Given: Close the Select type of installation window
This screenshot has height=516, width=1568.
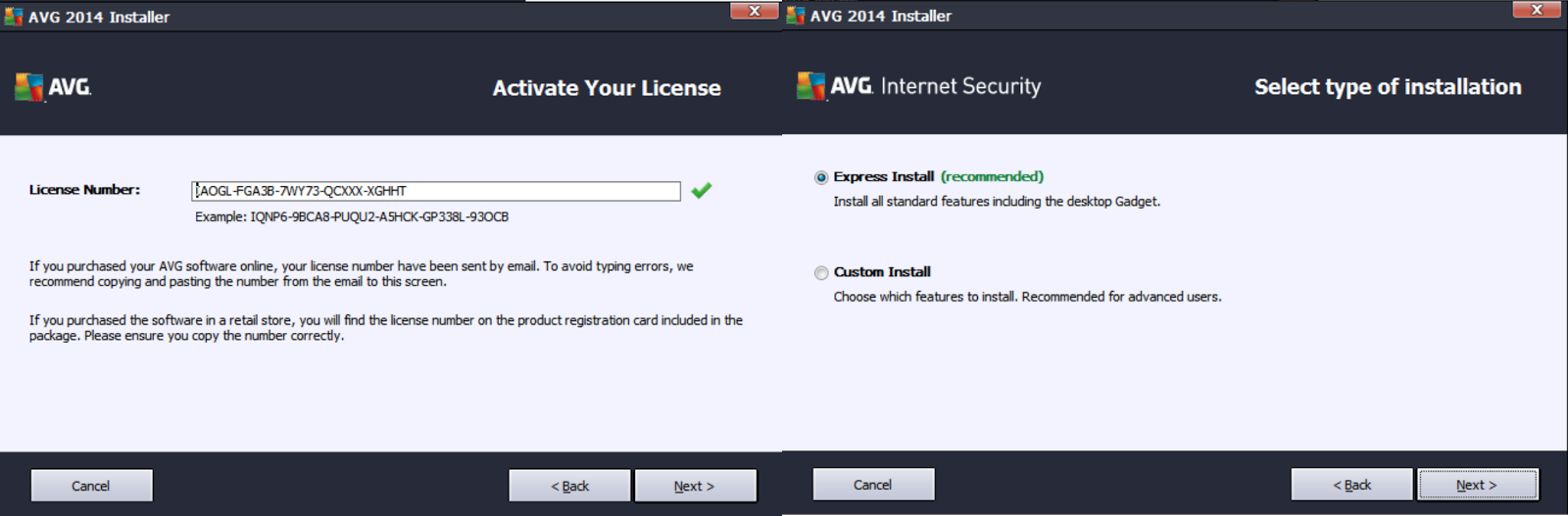Looking at the screenshot, I should click(1536, 10).
